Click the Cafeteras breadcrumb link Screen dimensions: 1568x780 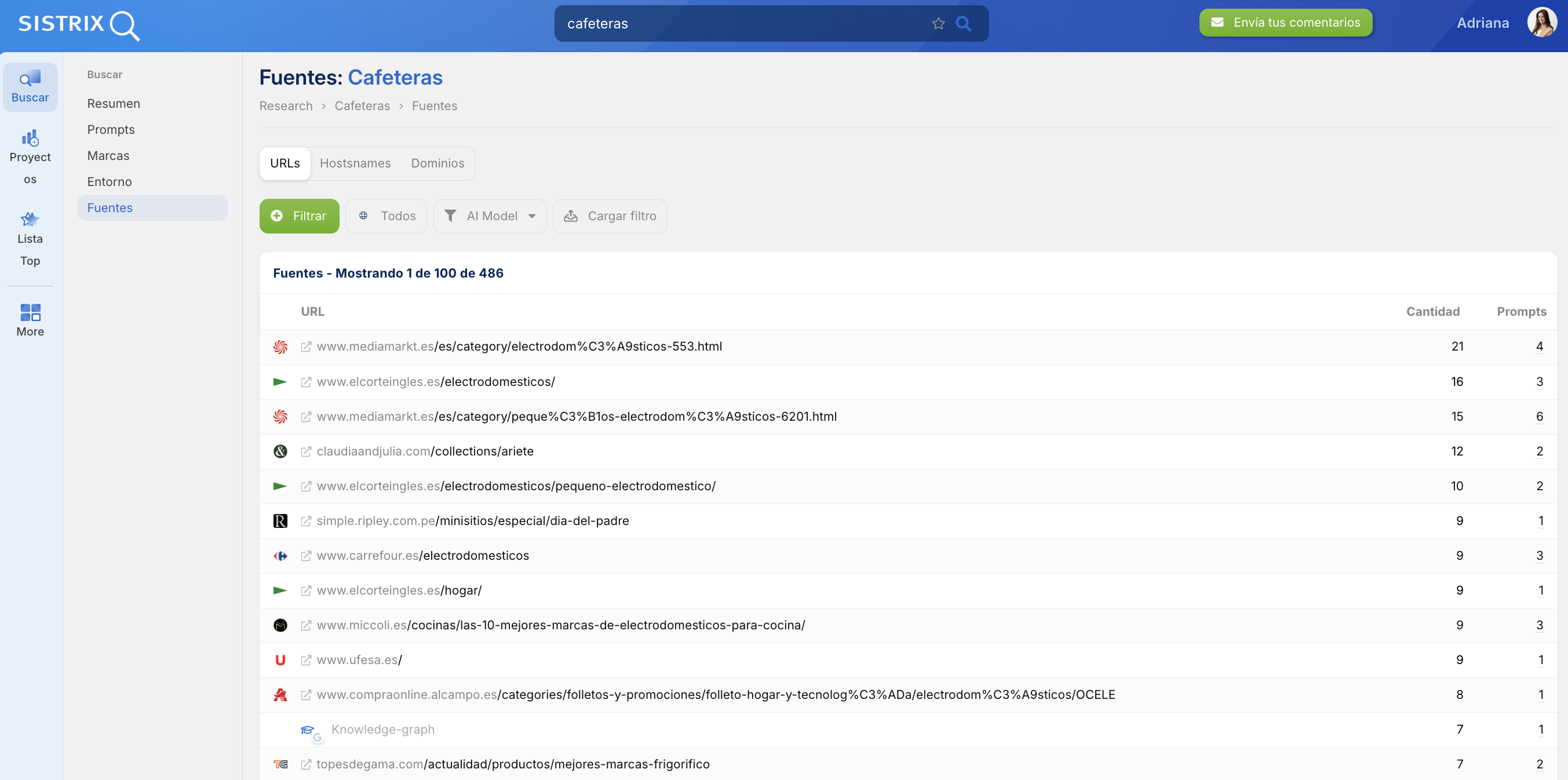click(x=362, y=106)
